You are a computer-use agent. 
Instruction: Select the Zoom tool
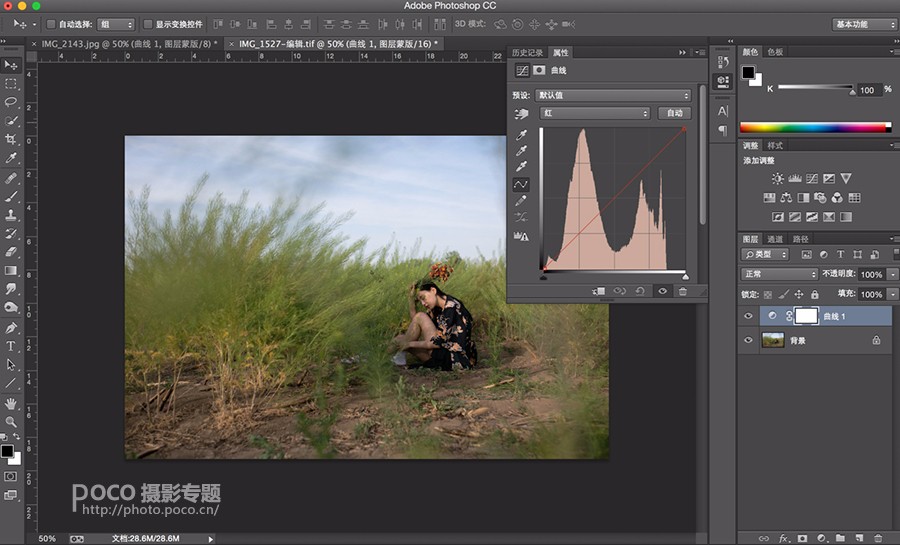tap(11, 422)
